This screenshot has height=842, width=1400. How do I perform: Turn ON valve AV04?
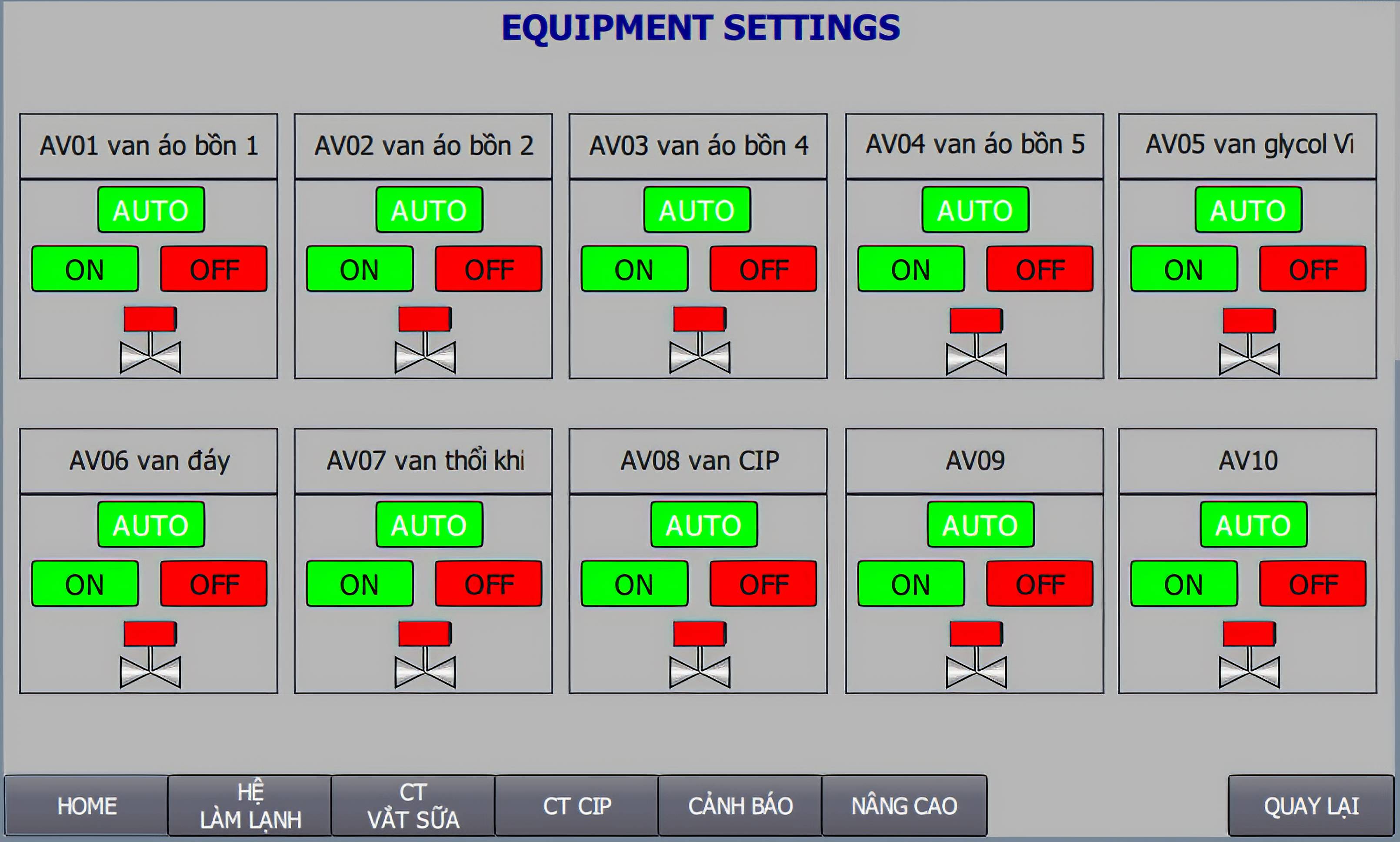[x=911, y=269]
